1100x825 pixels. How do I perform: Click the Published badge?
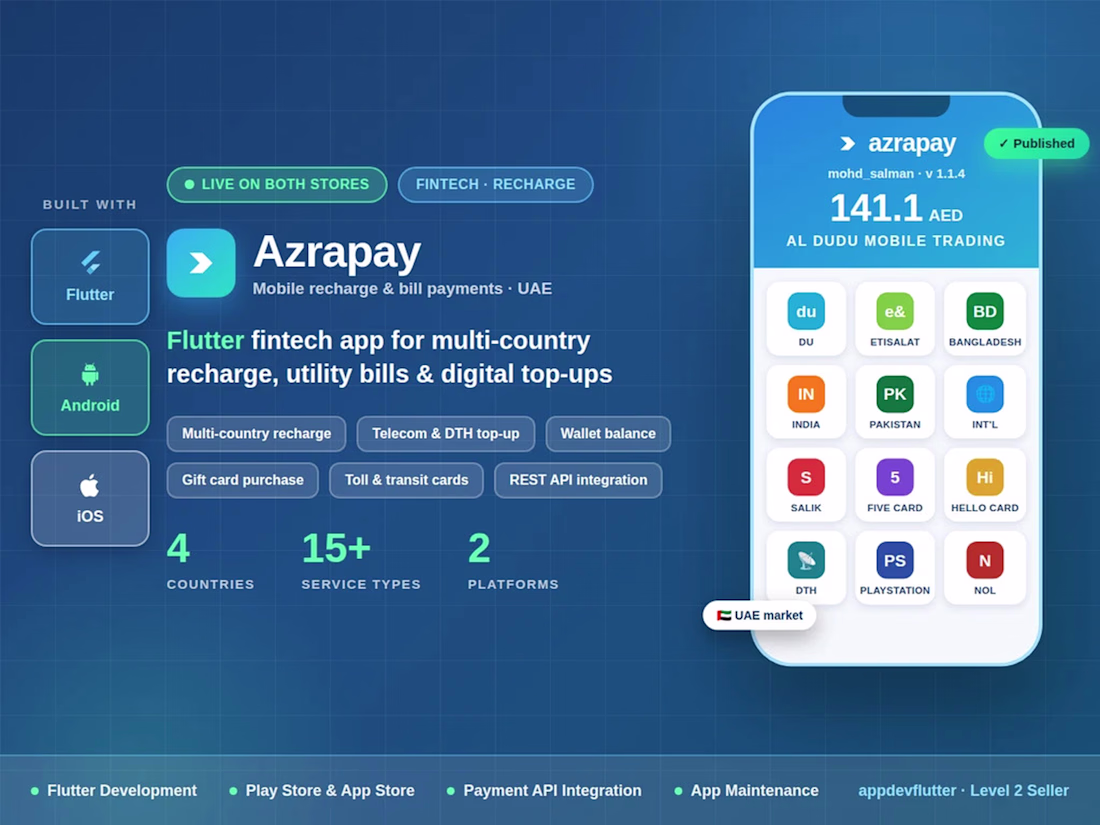pos(1036,143)
